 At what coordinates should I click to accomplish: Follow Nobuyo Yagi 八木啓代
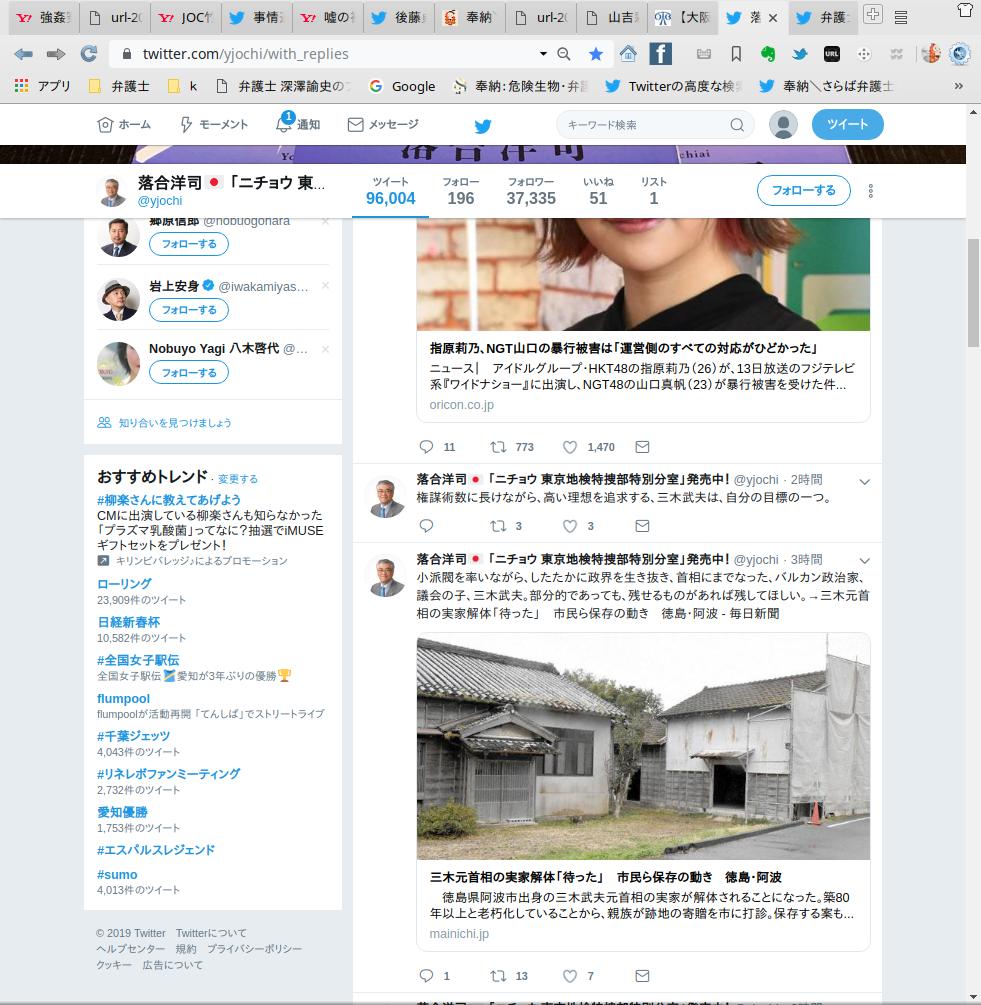tap(189, 373)
